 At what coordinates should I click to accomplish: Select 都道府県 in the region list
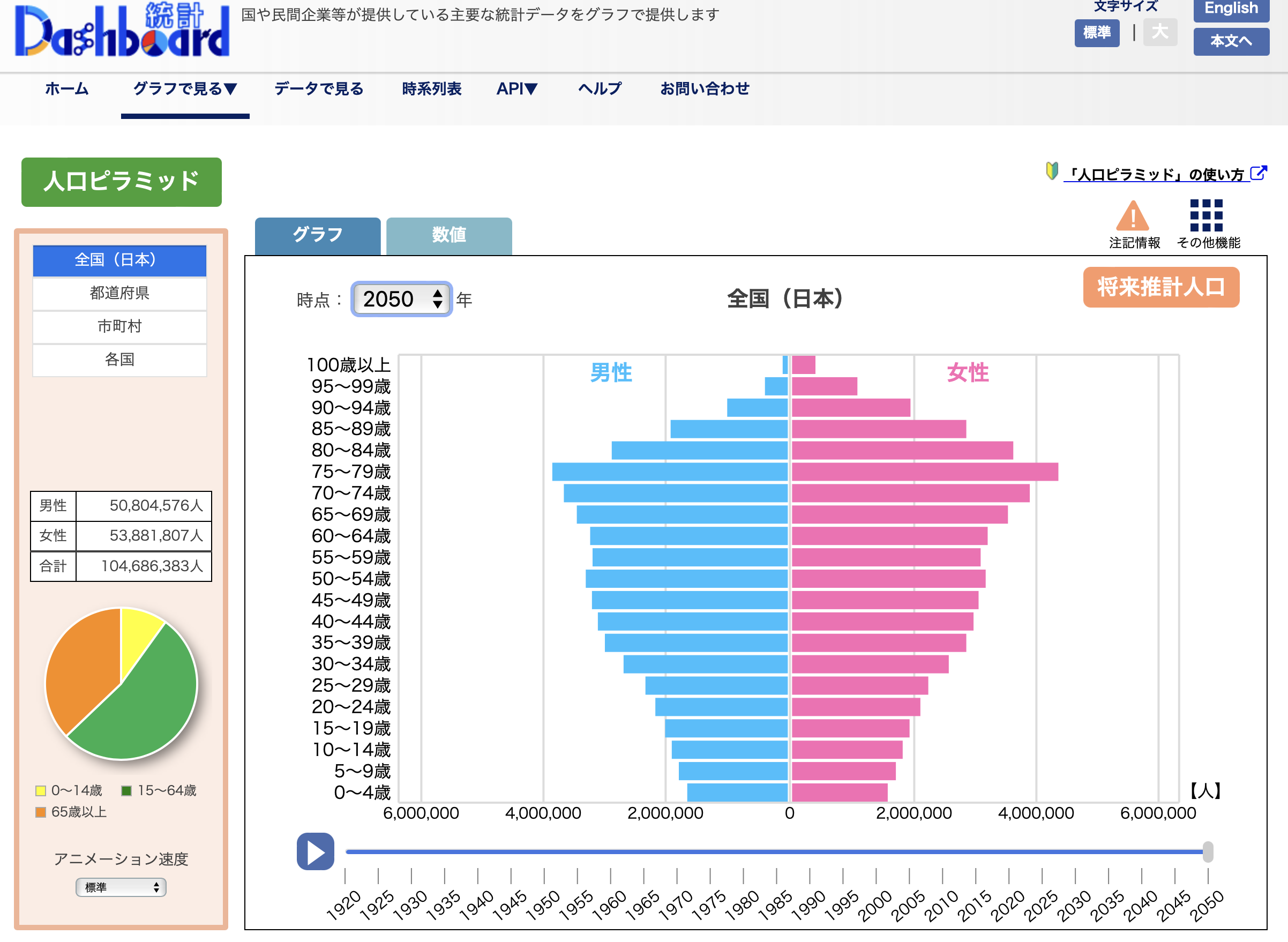[119, 293]
